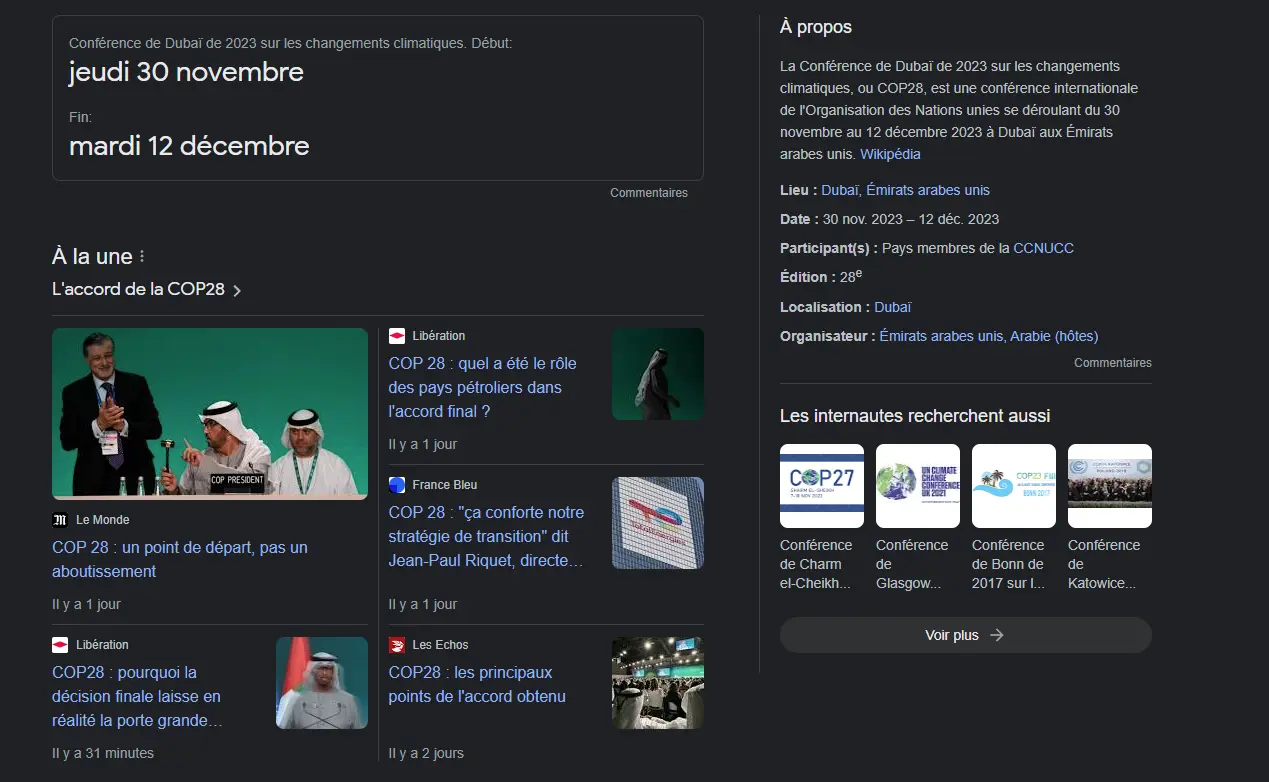Open 'les principaux points de l'accord obtenu'

pos(477,685)
